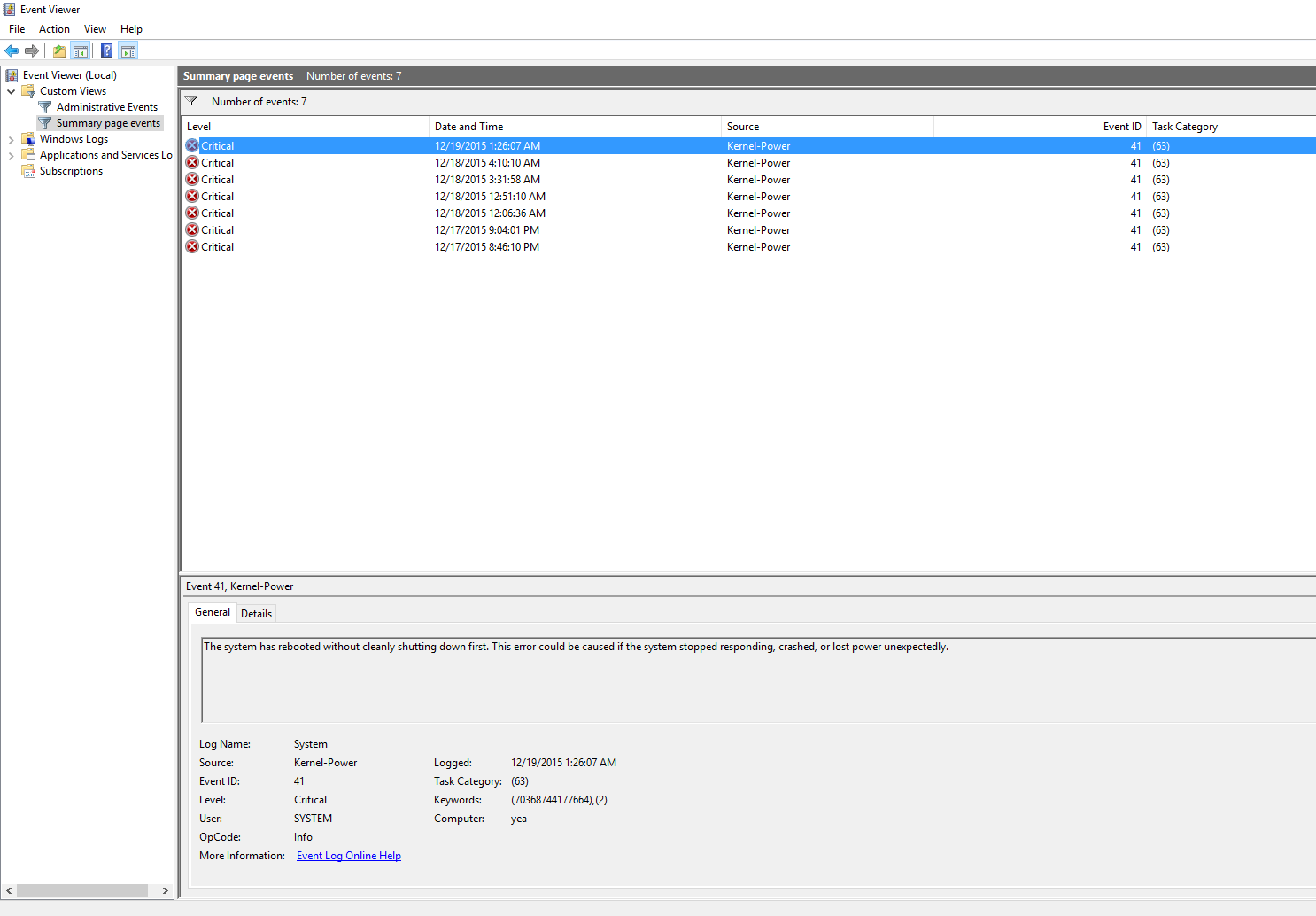Click the critical icon for 12/17/2015 9:04:01 PM
This screenshot has width=1316, height=916.
click(192, 229)
